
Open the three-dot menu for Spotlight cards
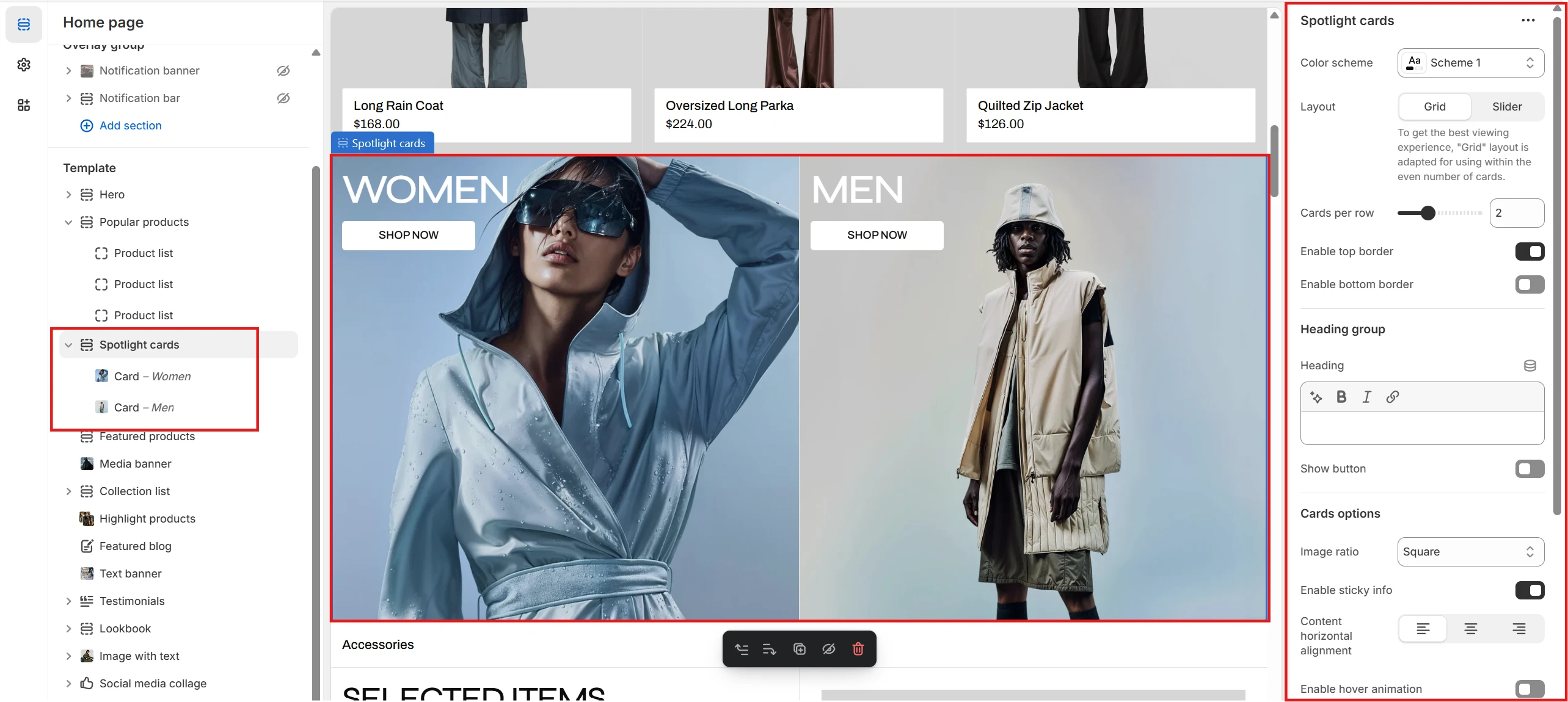point(1528,21)
